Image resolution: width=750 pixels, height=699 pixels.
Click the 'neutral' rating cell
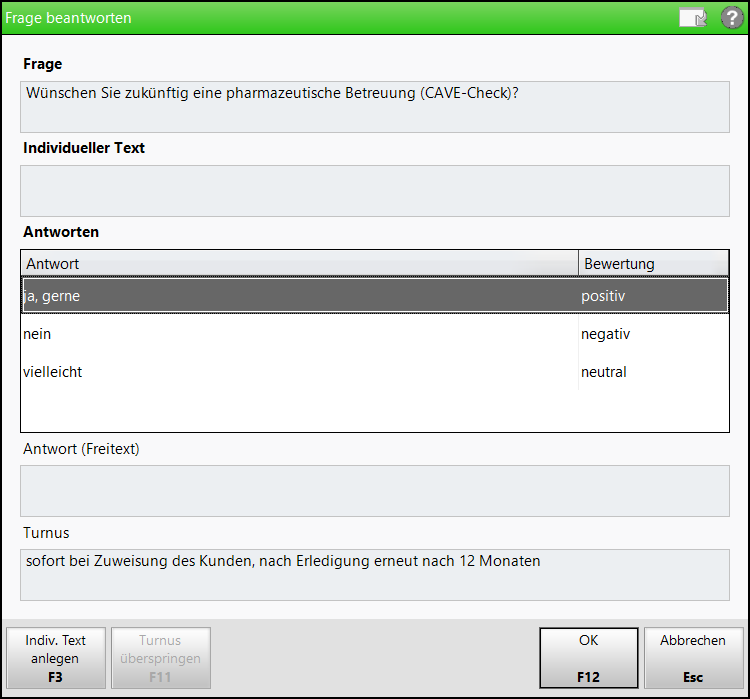point(604,372)
